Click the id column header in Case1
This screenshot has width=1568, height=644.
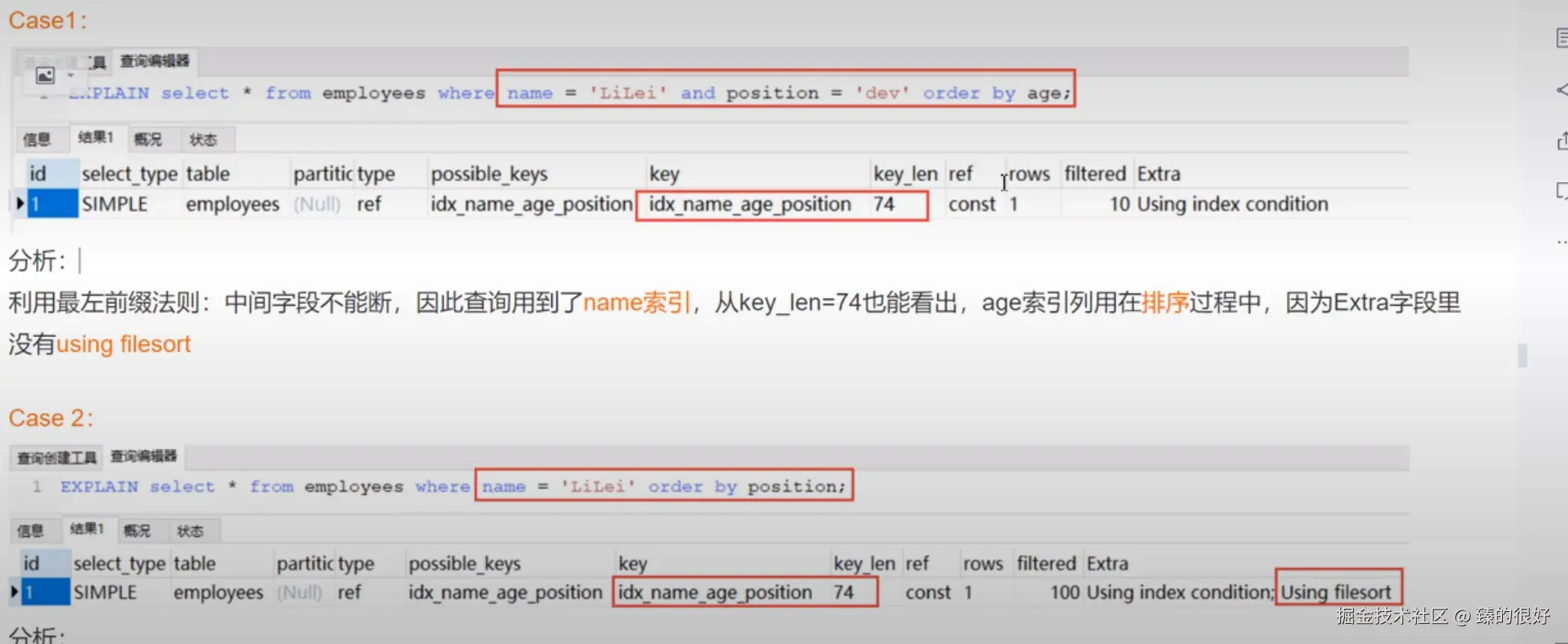(52, 174)
